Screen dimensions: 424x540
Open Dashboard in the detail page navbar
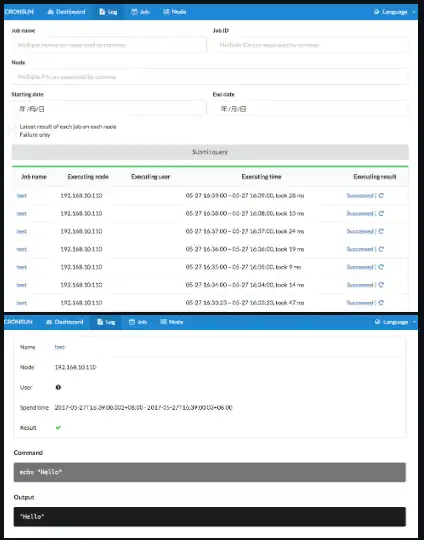point(64,322)
